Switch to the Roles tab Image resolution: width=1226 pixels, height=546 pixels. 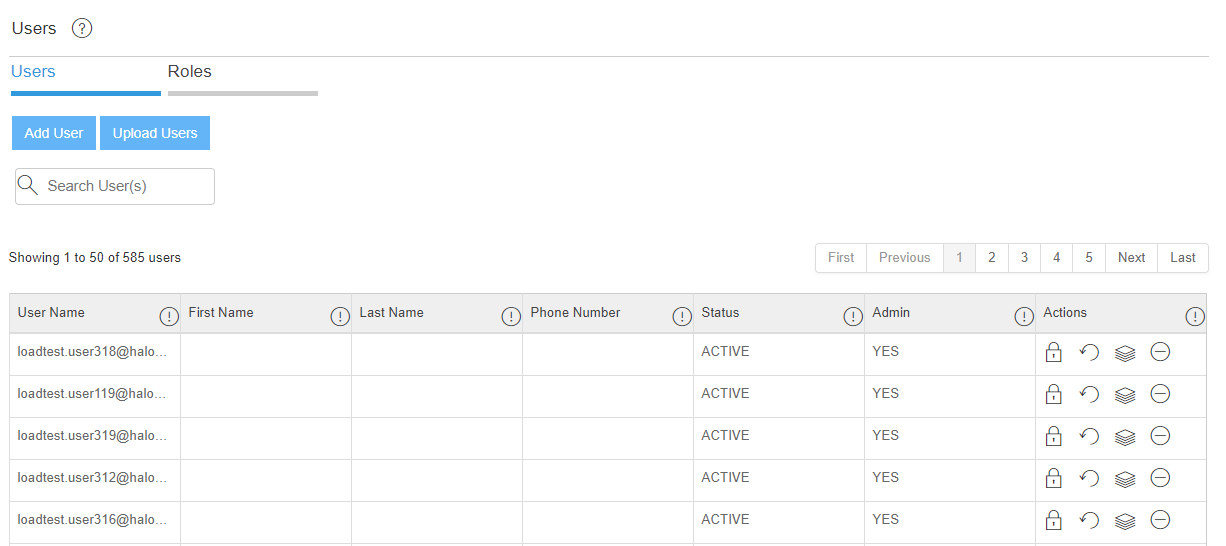(190, 72)
